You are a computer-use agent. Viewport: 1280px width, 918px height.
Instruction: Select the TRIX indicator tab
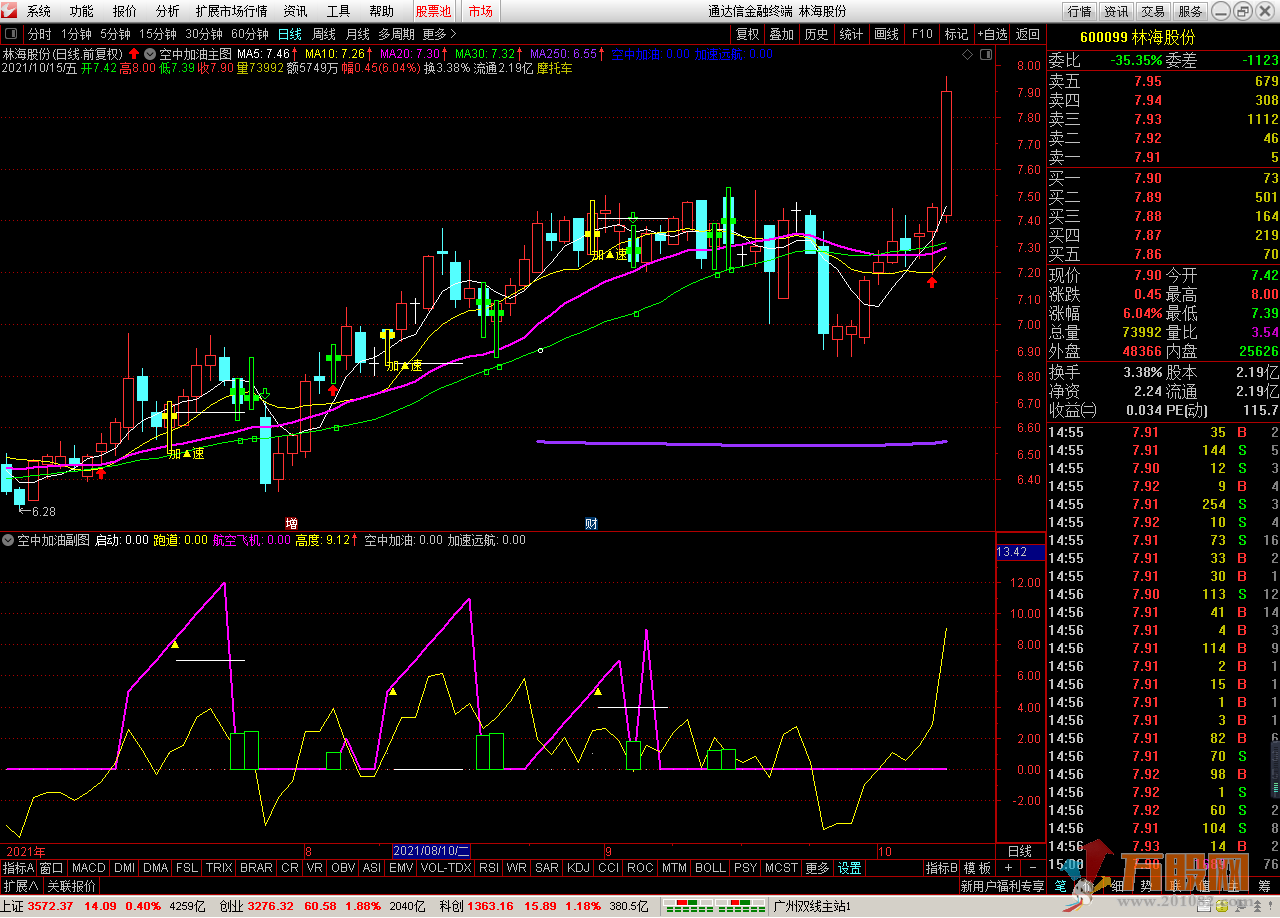click(219, 868)
